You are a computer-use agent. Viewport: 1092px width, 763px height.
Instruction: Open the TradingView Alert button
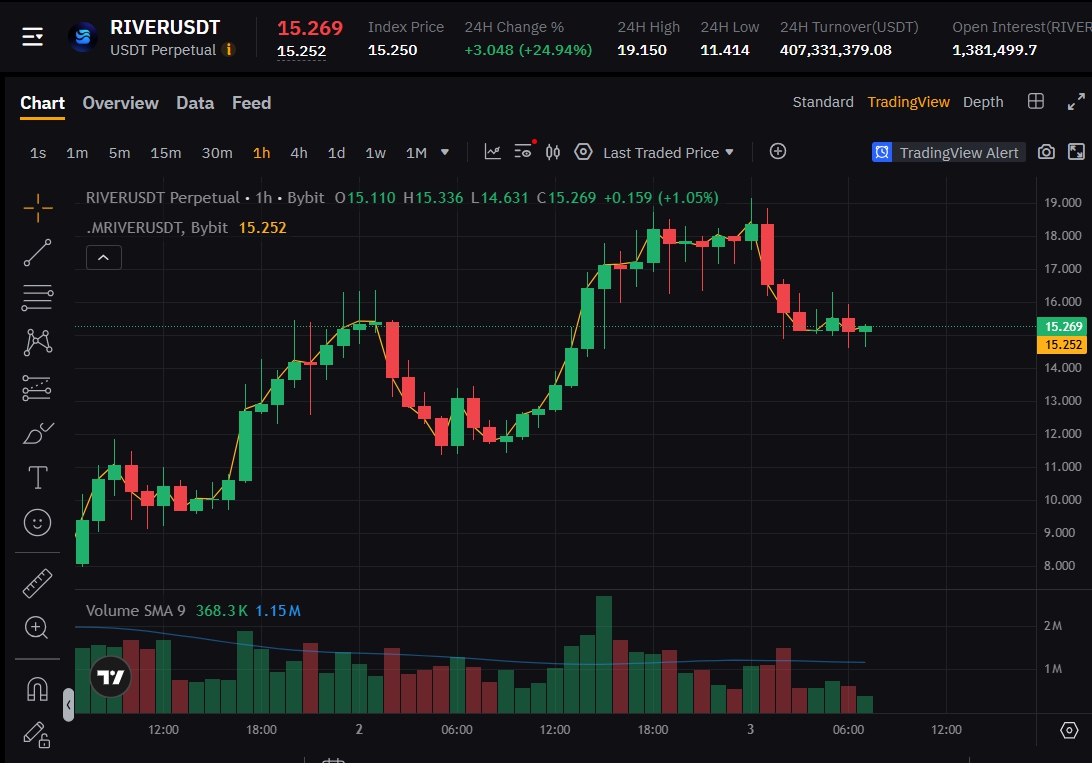pyautogui.click(x=949, y=152)
